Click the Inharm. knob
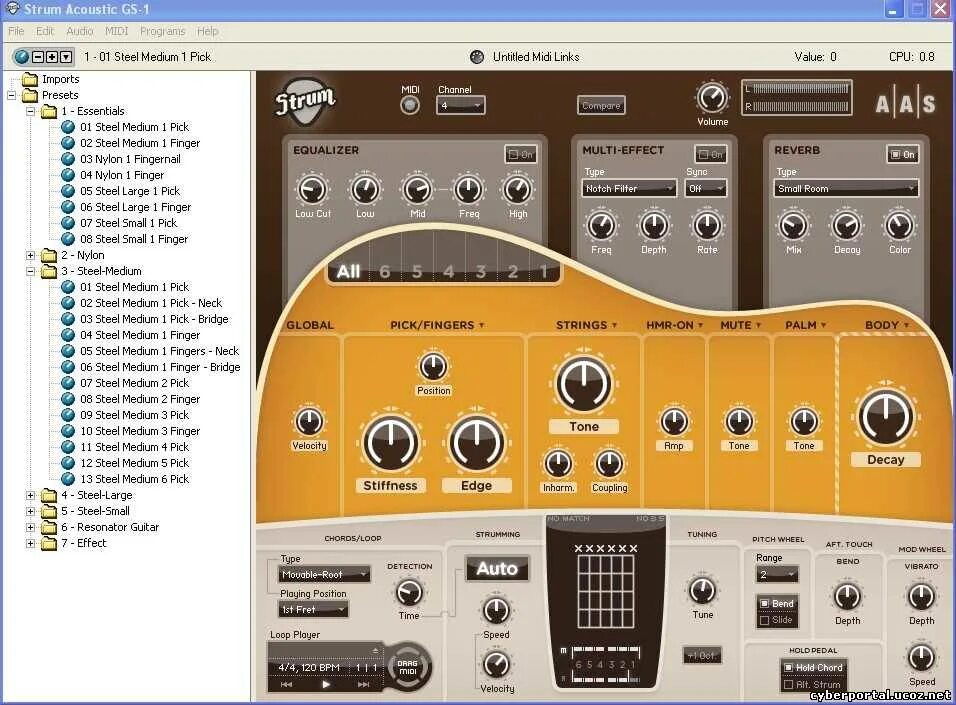956x705 pixels. click(x=558, y=464)
